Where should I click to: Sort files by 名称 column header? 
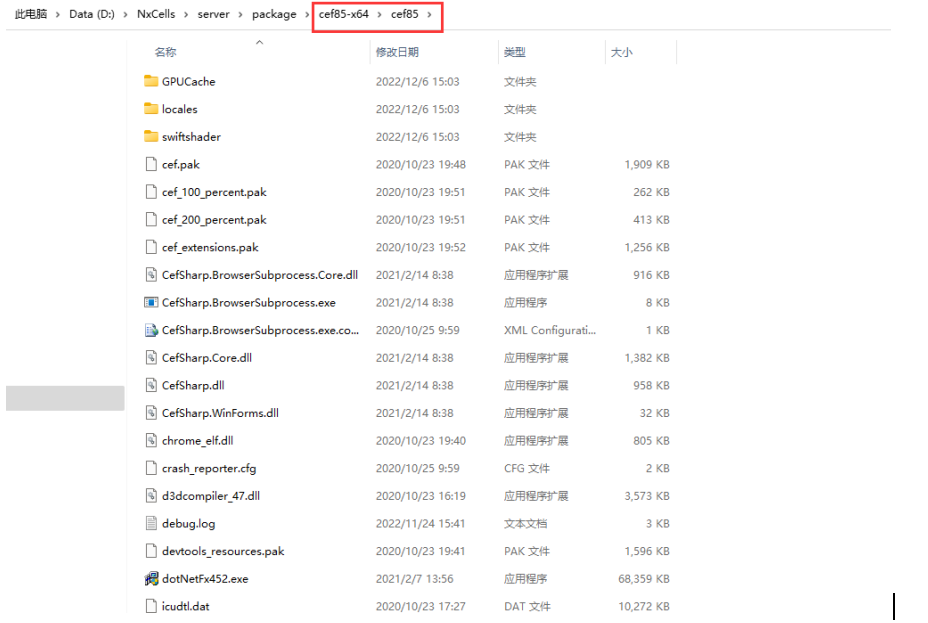(x=165, y=52)
